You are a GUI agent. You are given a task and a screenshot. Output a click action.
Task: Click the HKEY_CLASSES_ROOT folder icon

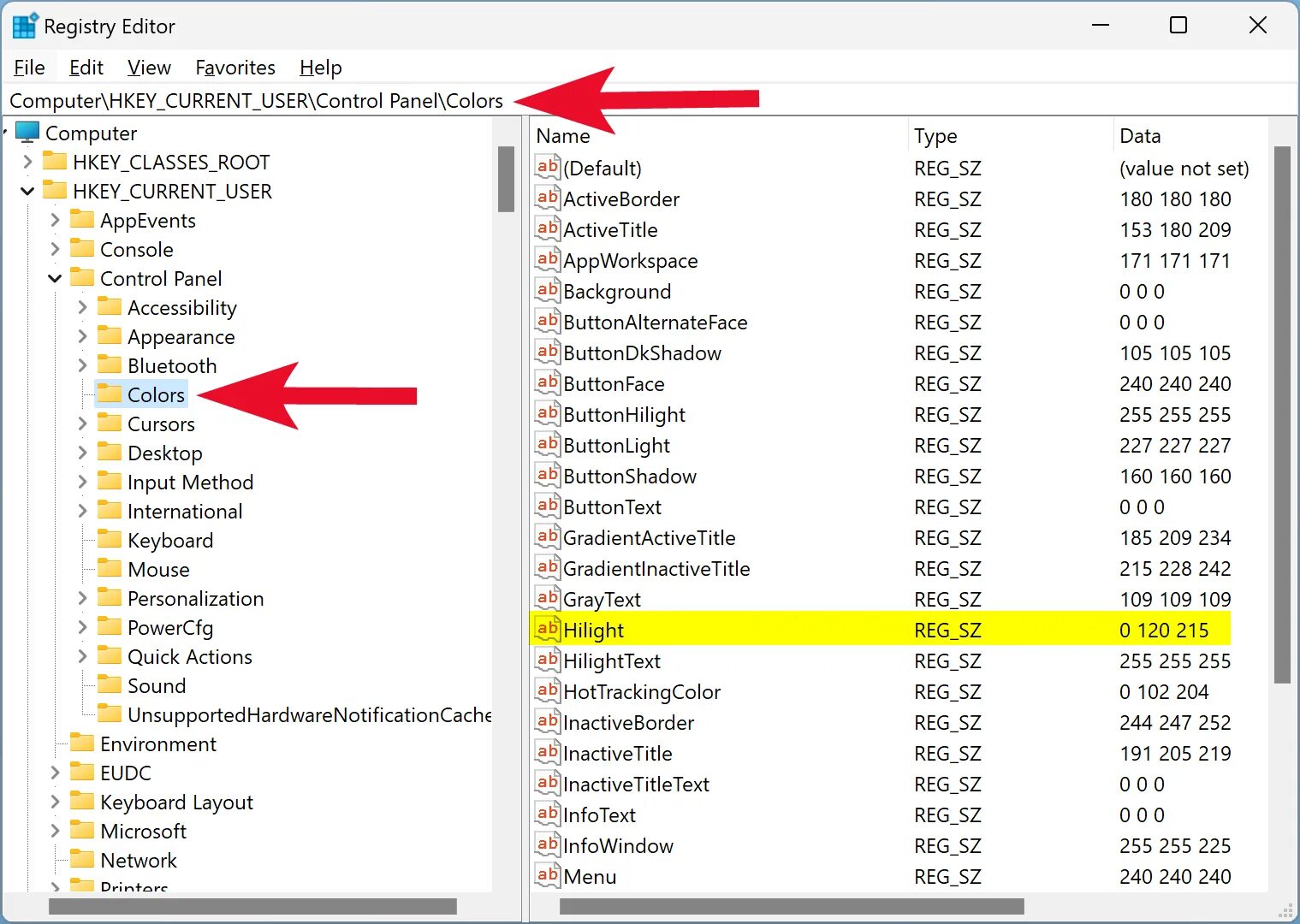[x=55, y=162]
